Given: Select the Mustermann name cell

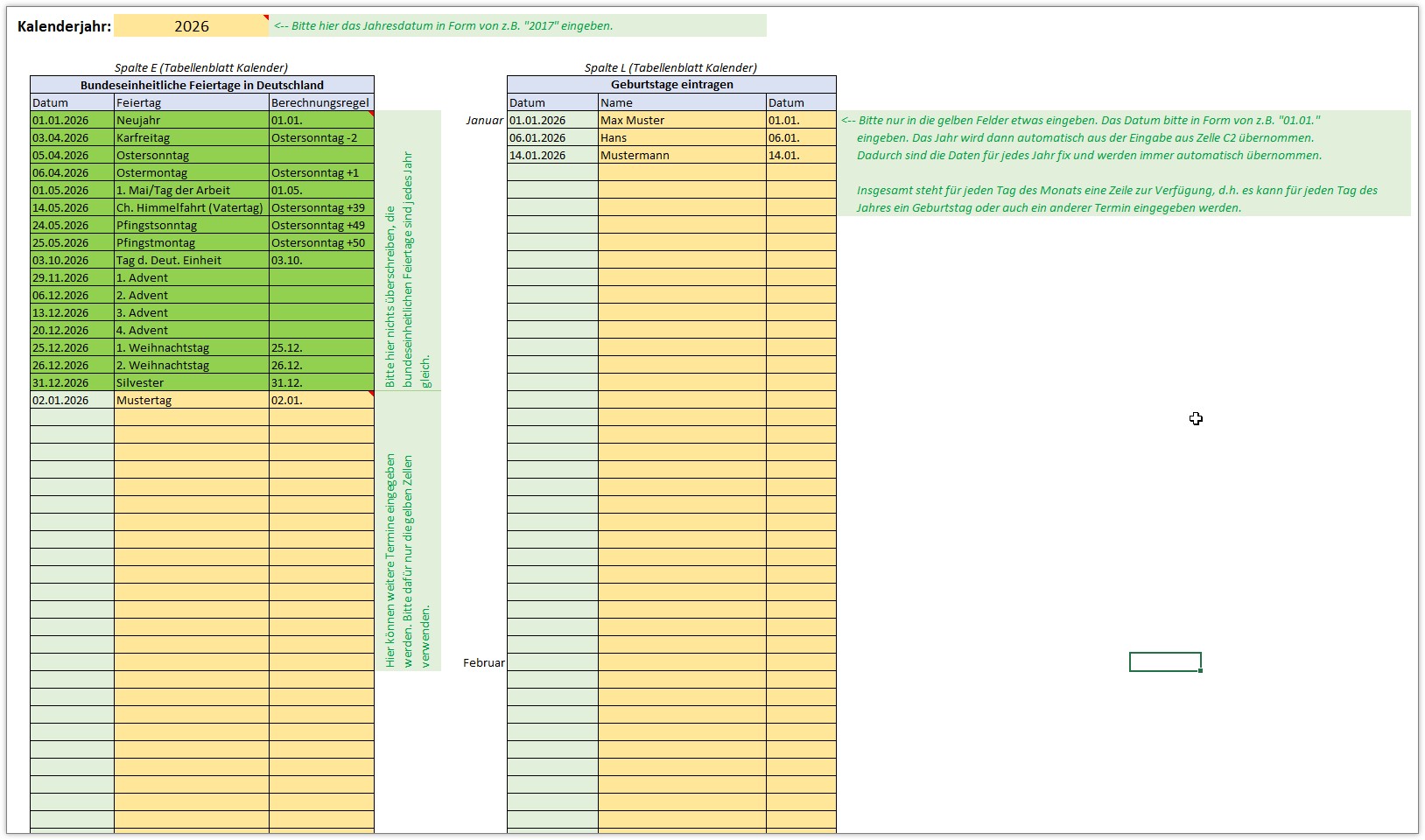Looking at the screenshot, I should coord(682,155).
